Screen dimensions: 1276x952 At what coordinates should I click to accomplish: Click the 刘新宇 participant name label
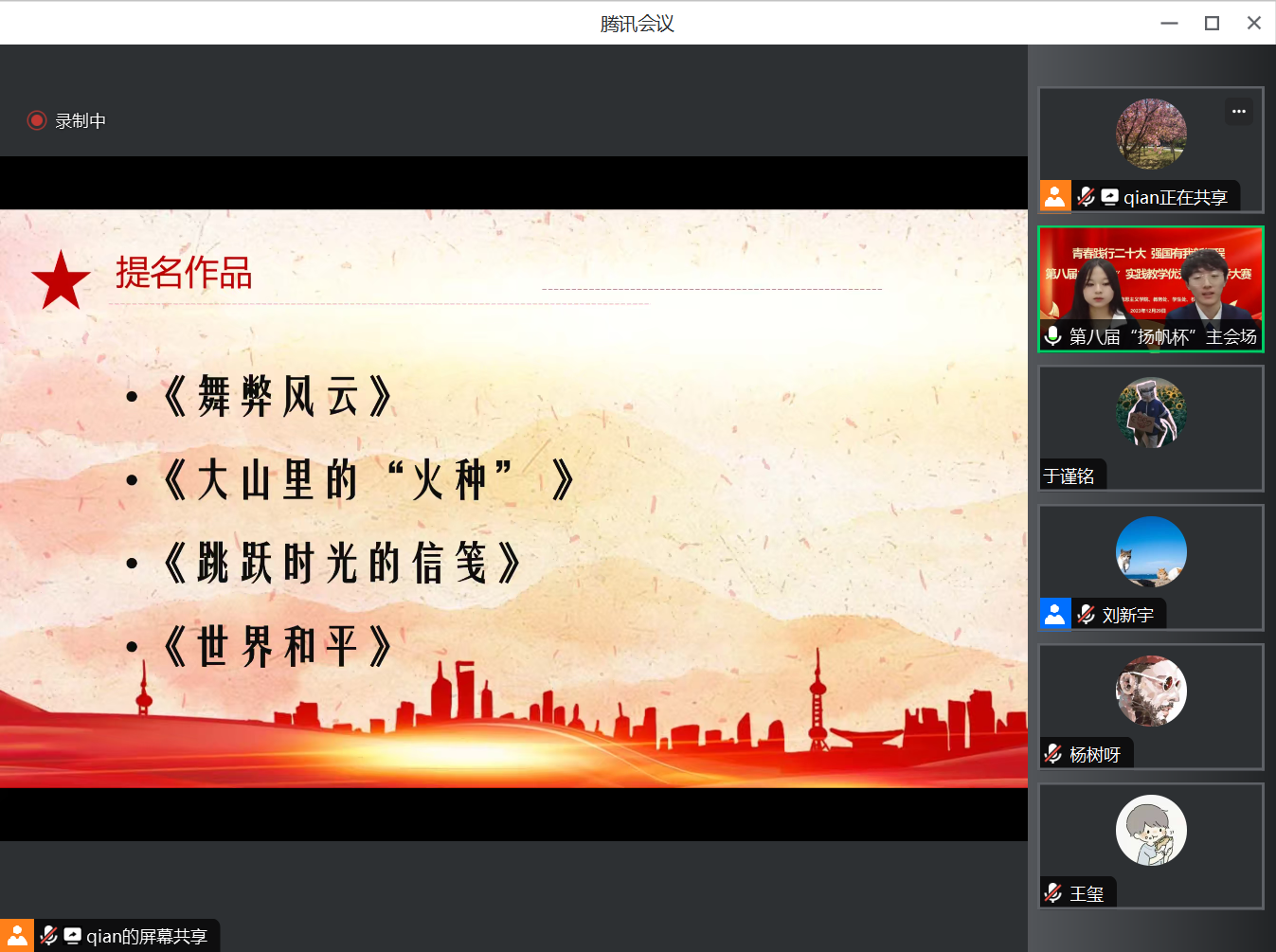(x=1125, y=614)
